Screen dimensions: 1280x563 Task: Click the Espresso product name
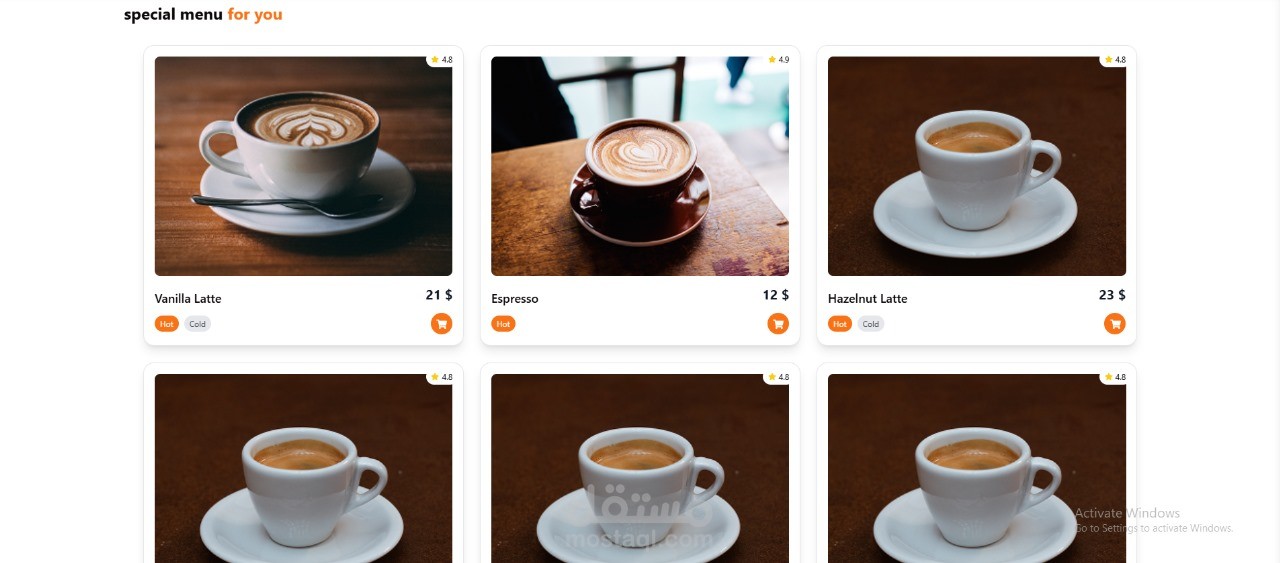pyautogui.click(x=515, y=299)
